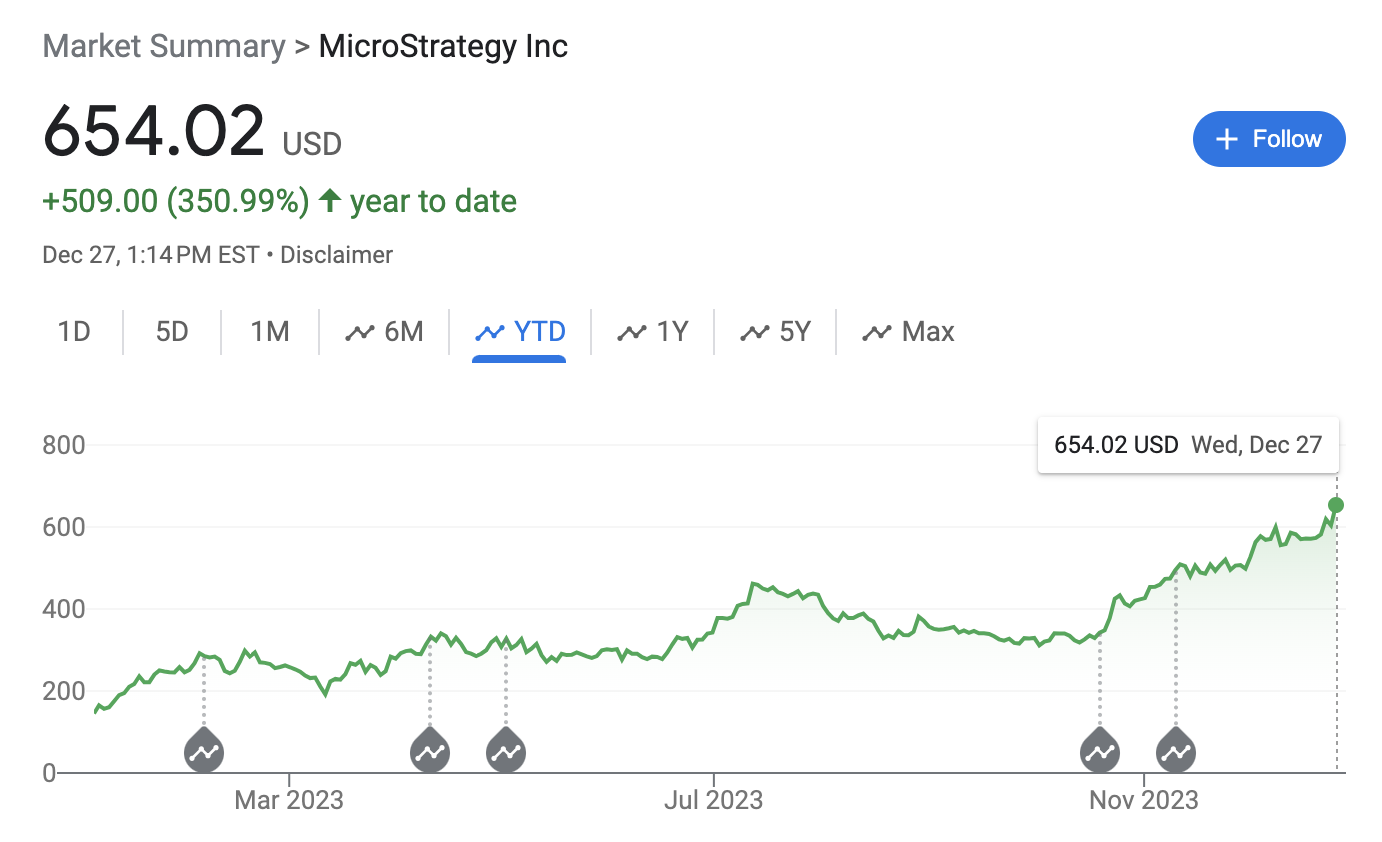Viewport: 1382px width, 842px height.
Task: Click the event marker icon in mid-April
Action: [x=430, y=752]
